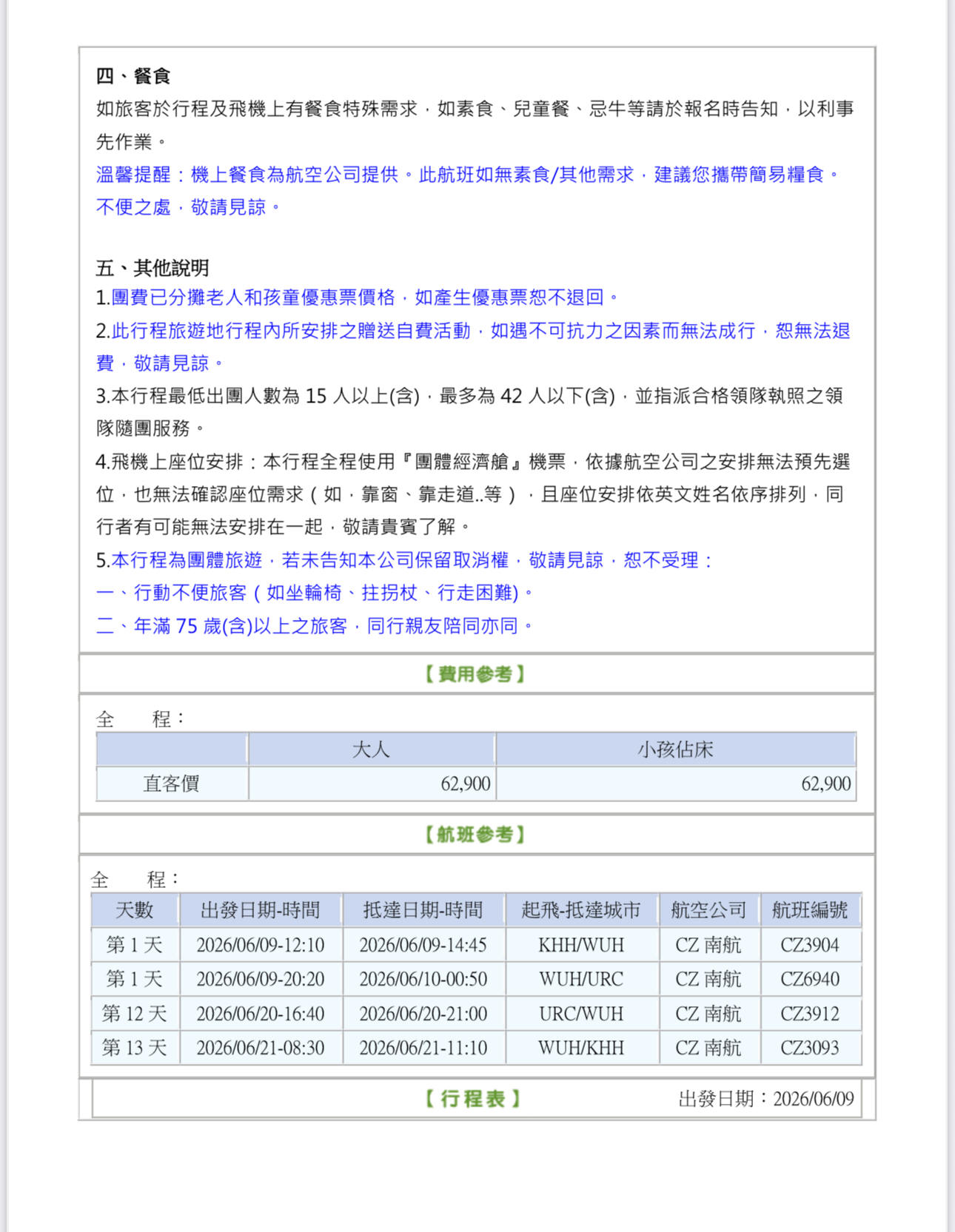Viewport: 955px width, 1232px height.
Task: Click the 出發日期：2026/06/09 text
Action: (765, 1099)
